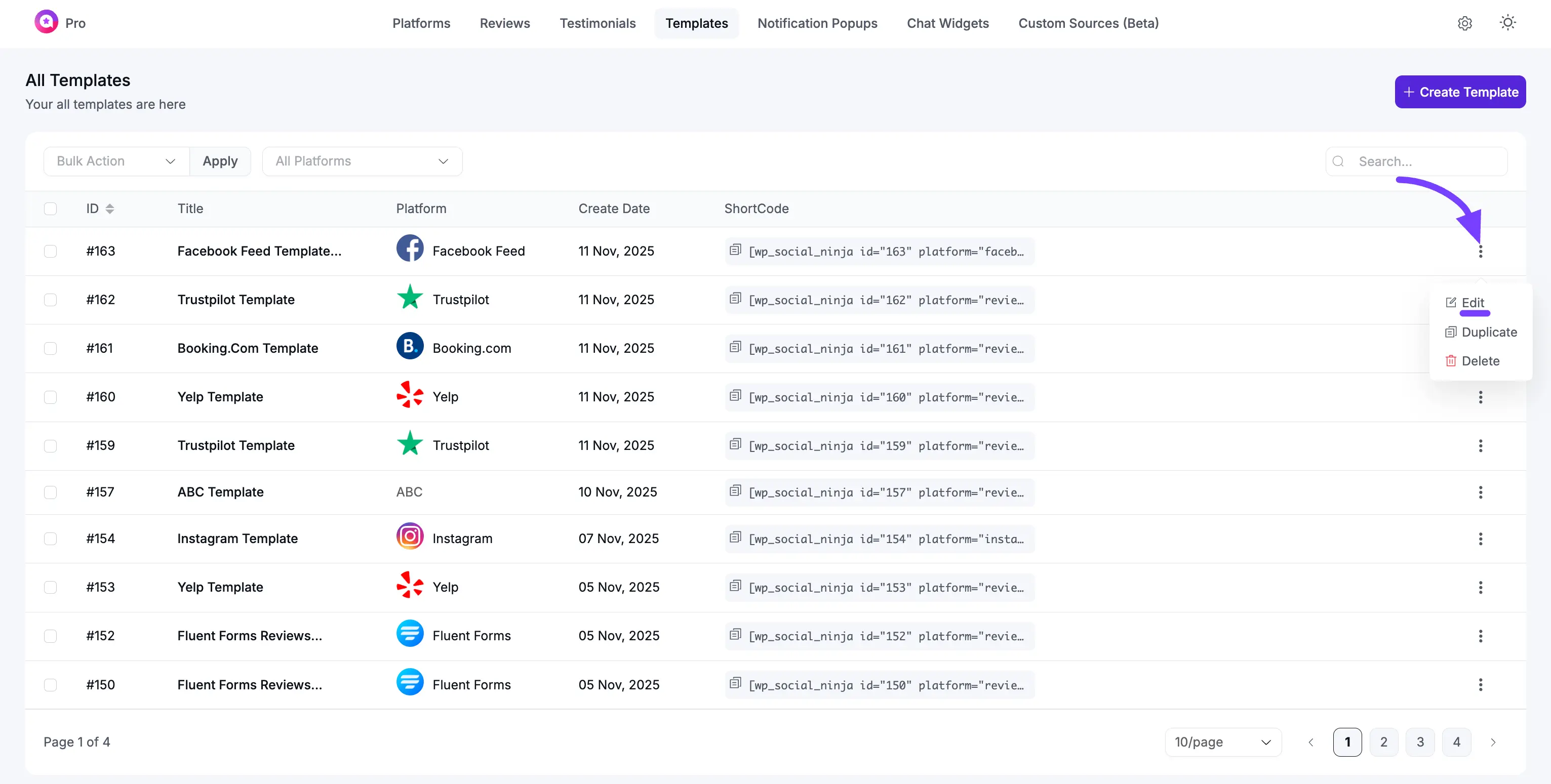Copy shortcode for template #163
Image resolution: width=1551 pixels, height=784 pixels.
[735, 250]
